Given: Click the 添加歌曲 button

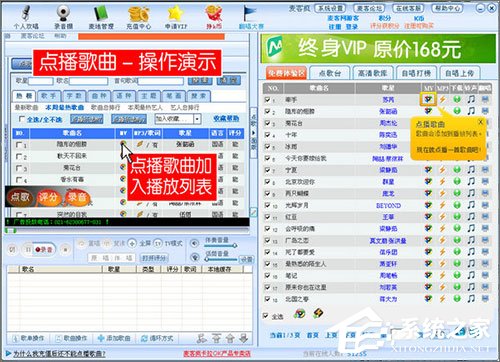Looking at the screenshot, I should point(114,338).
